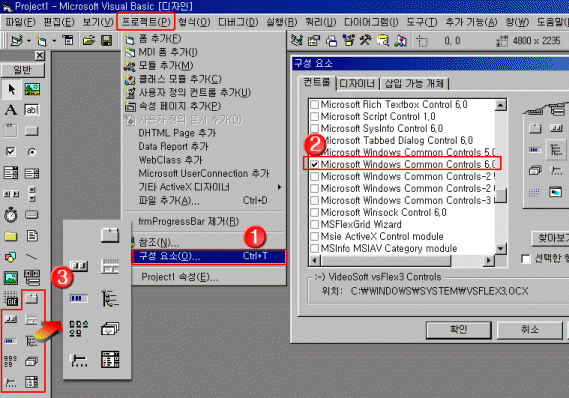
Task: Check Microsoft Winsock Control 6.0
Action: coord(315,212)
